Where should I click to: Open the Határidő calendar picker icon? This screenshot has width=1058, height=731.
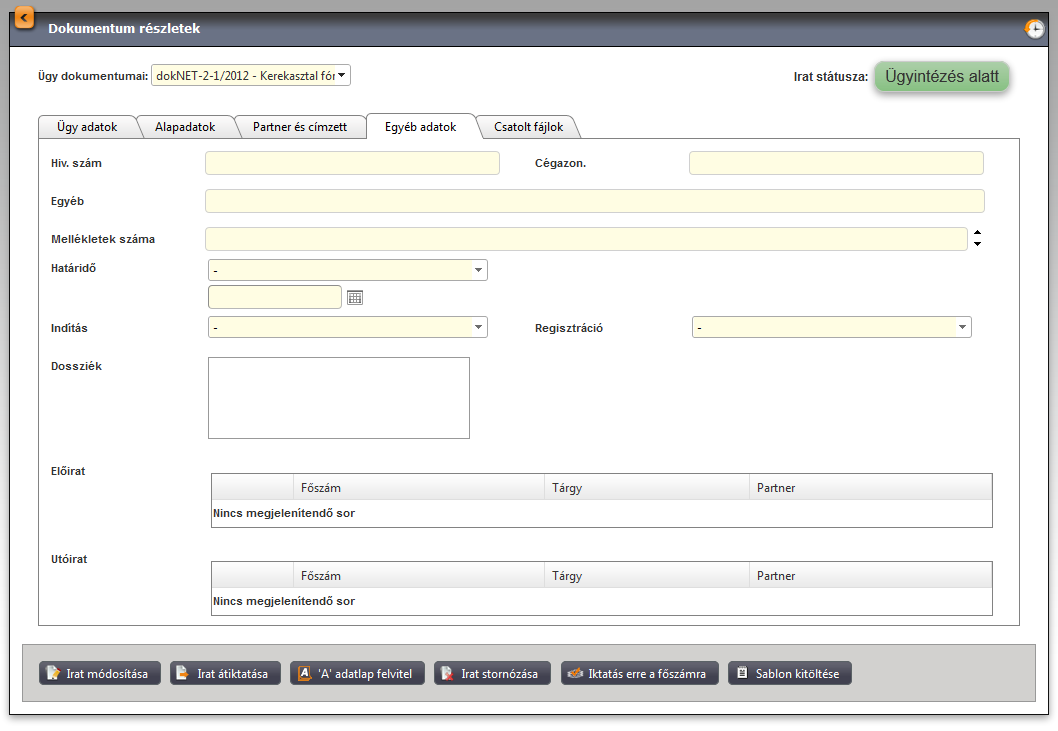(355, 297)
